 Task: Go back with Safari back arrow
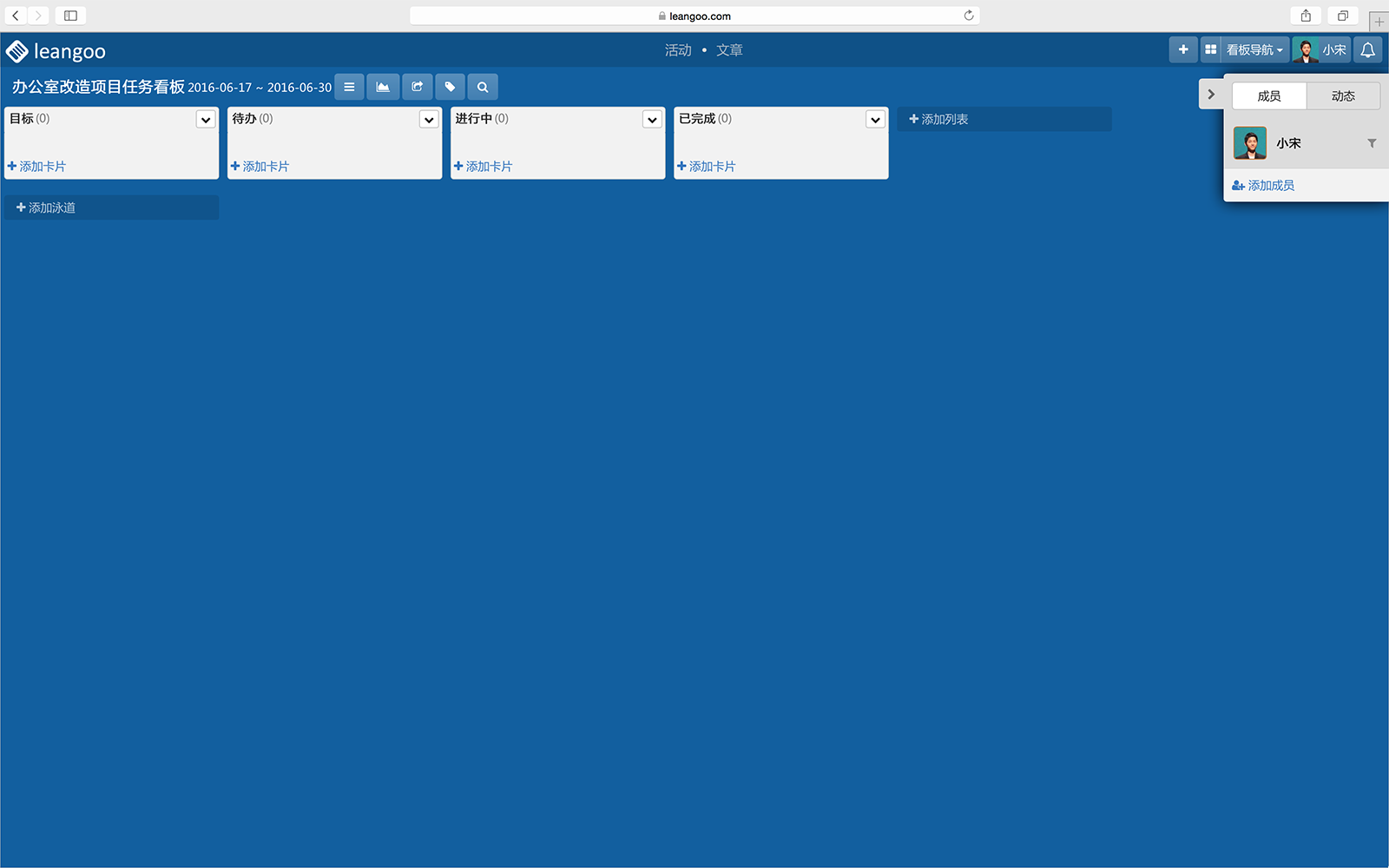coord(16,16)
